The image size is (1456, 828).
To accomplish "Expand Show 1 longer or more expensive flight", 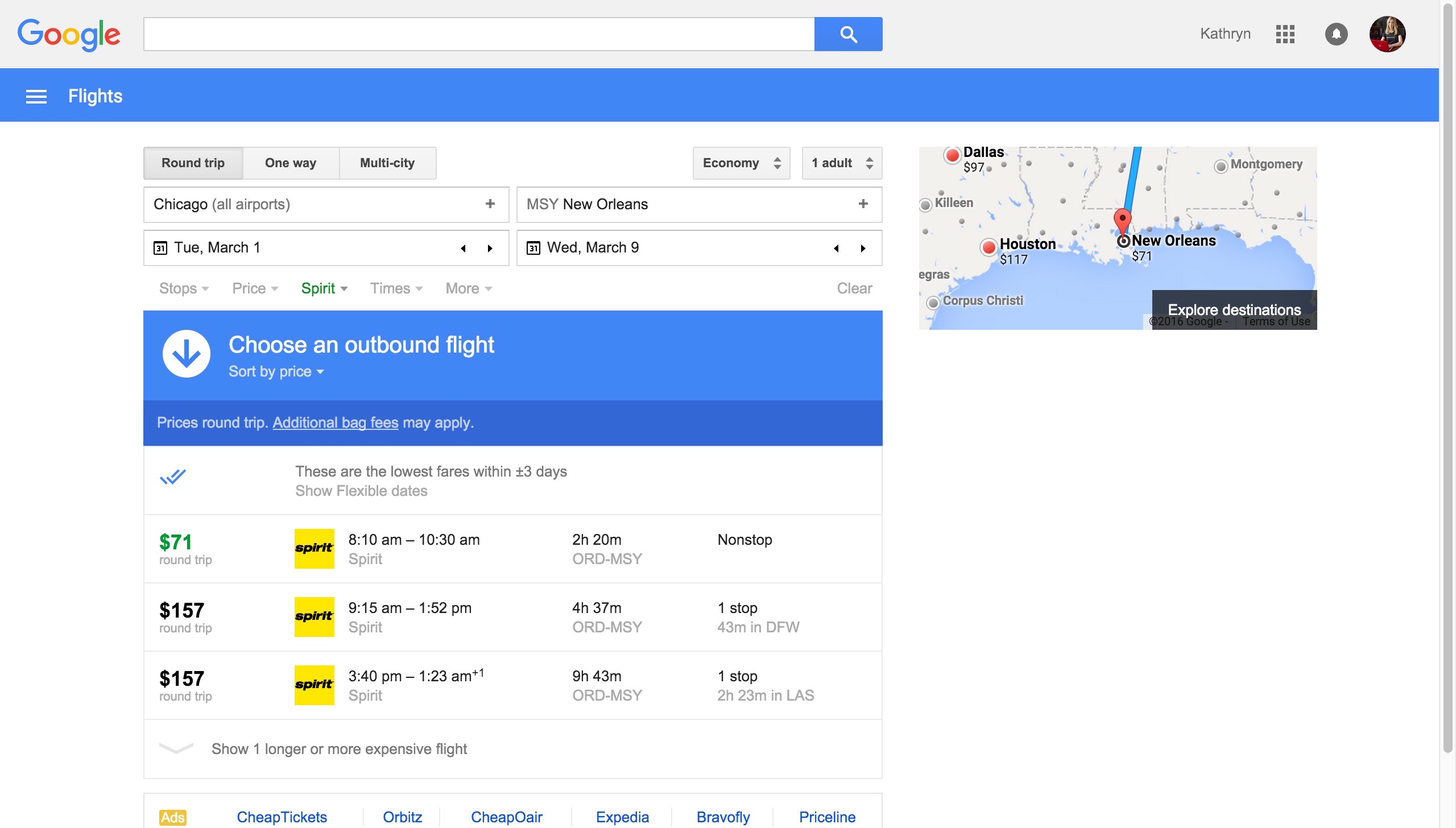I will click(x=339, y=749).
